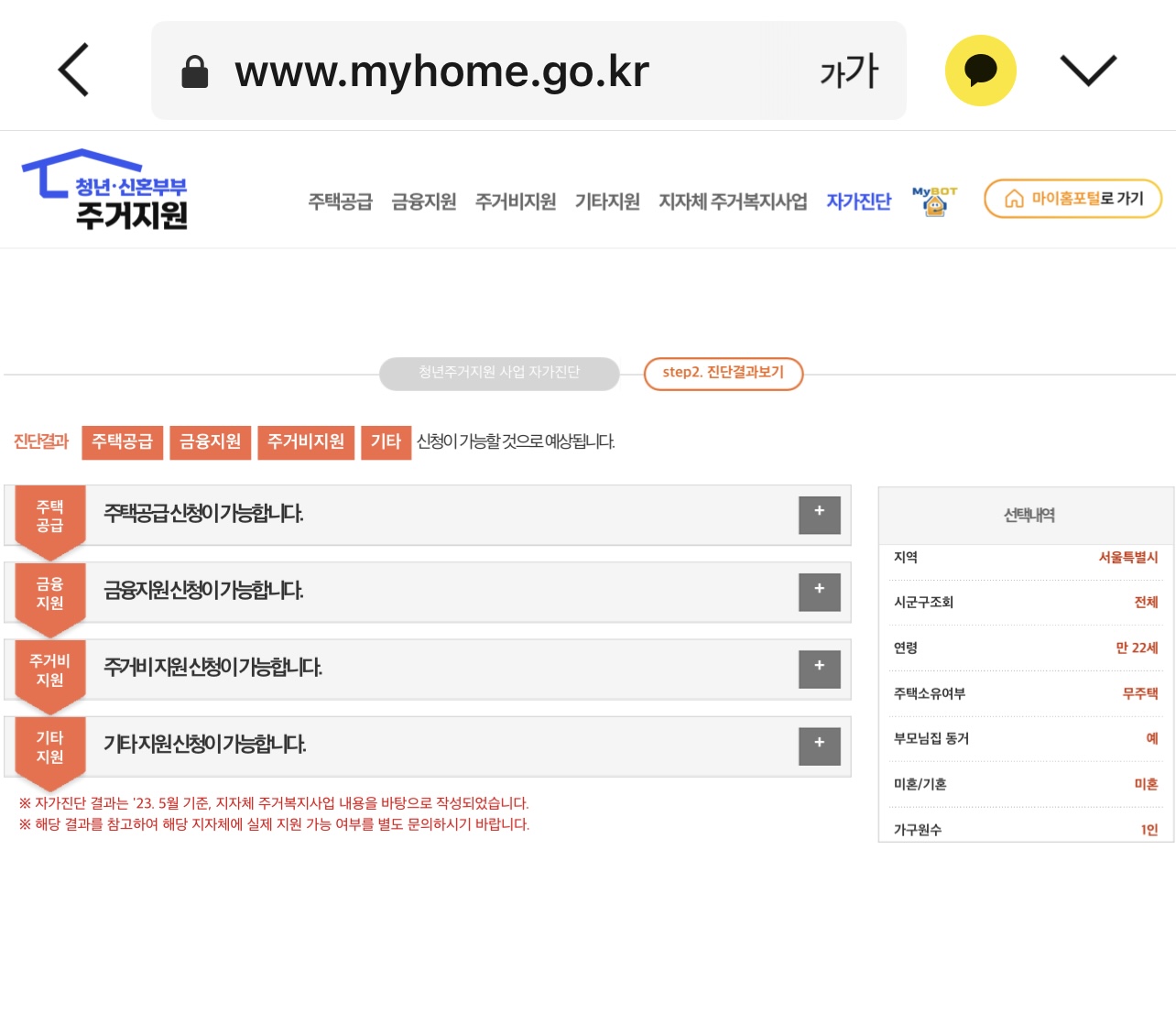Screen dimensions: 1176x1035
Task: Click the down chevron next to the address bar
Action: click(x=1088, y=70)
